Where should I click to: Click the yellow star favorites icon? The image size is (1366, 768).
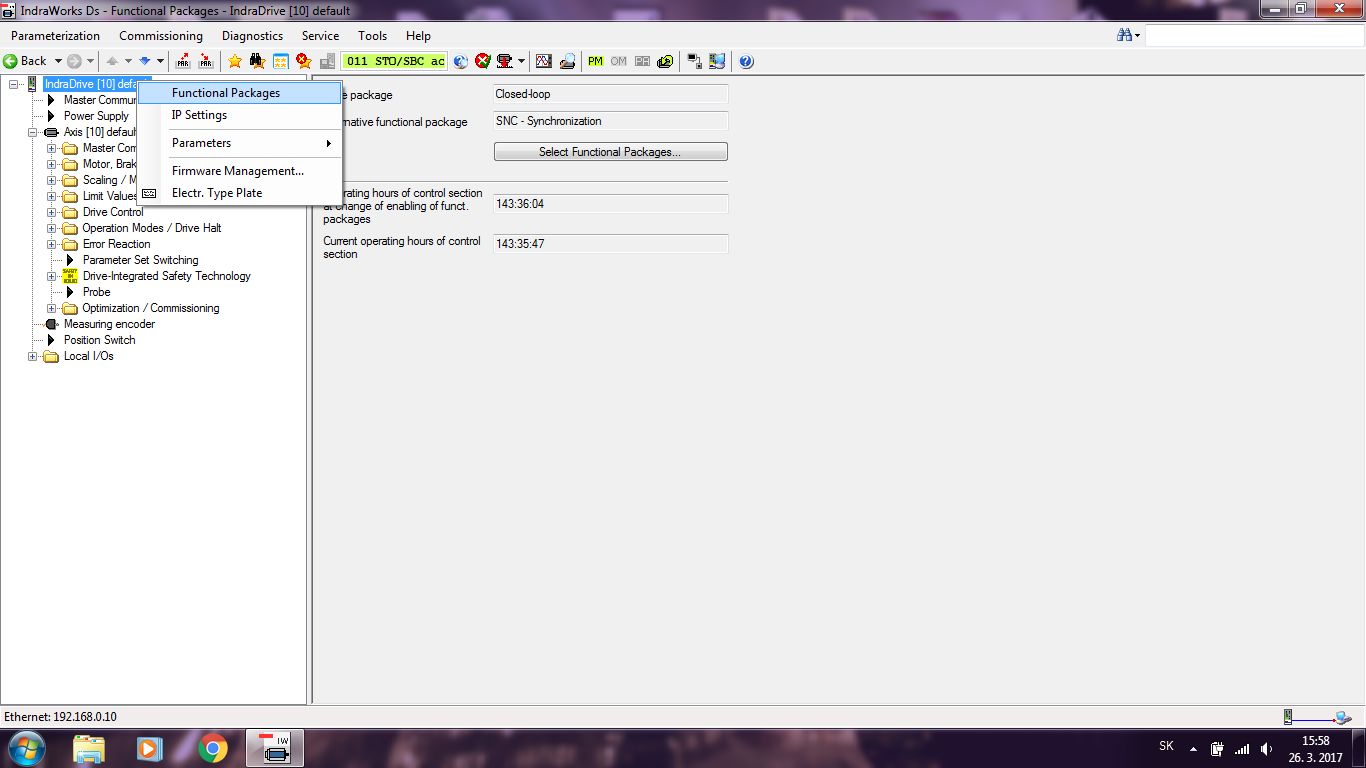pyautogui.click(x=235, y=61)
